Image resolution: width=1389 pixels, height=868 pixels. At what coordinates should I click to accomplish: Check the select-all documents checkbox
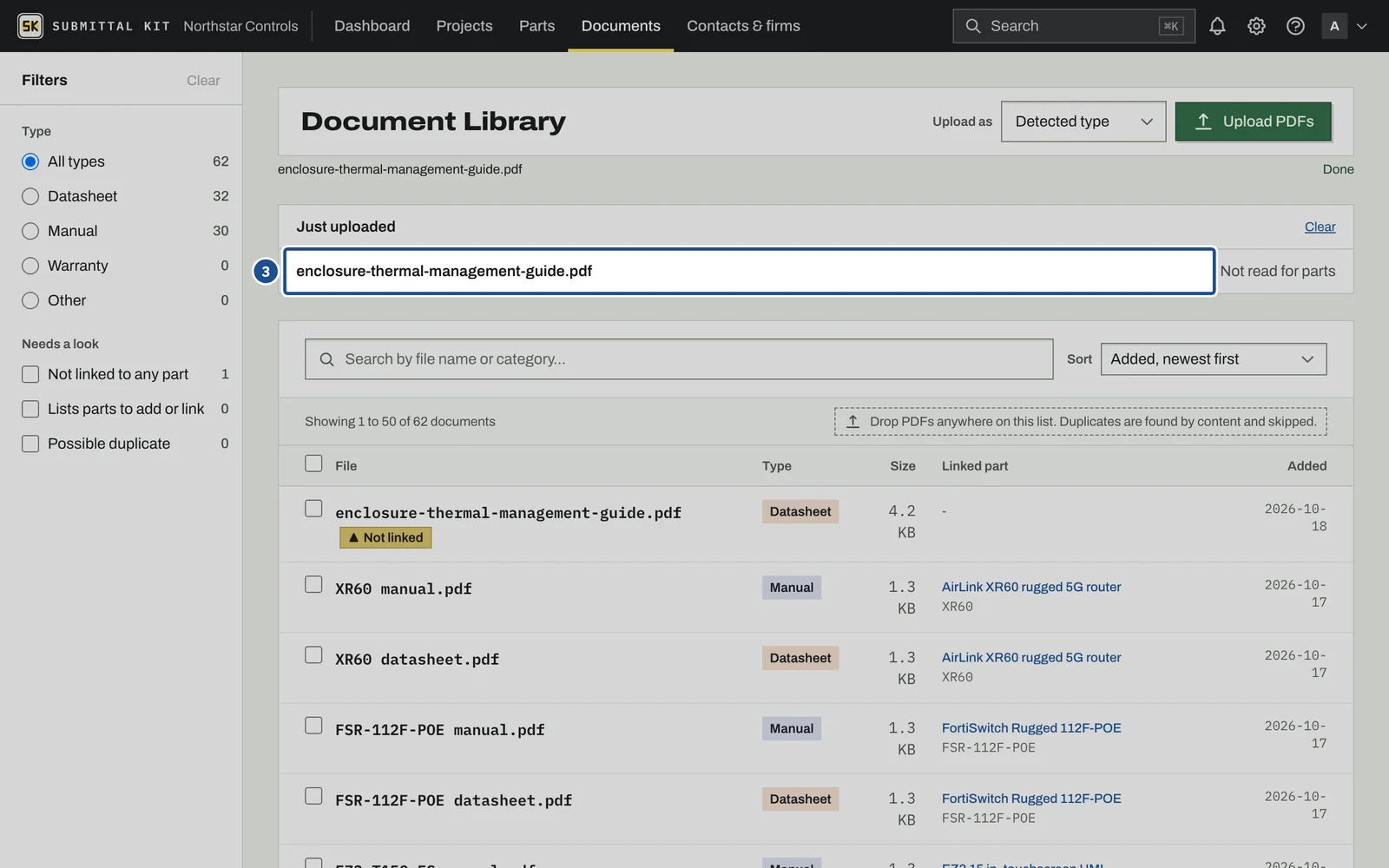click(x=313, y=464)
